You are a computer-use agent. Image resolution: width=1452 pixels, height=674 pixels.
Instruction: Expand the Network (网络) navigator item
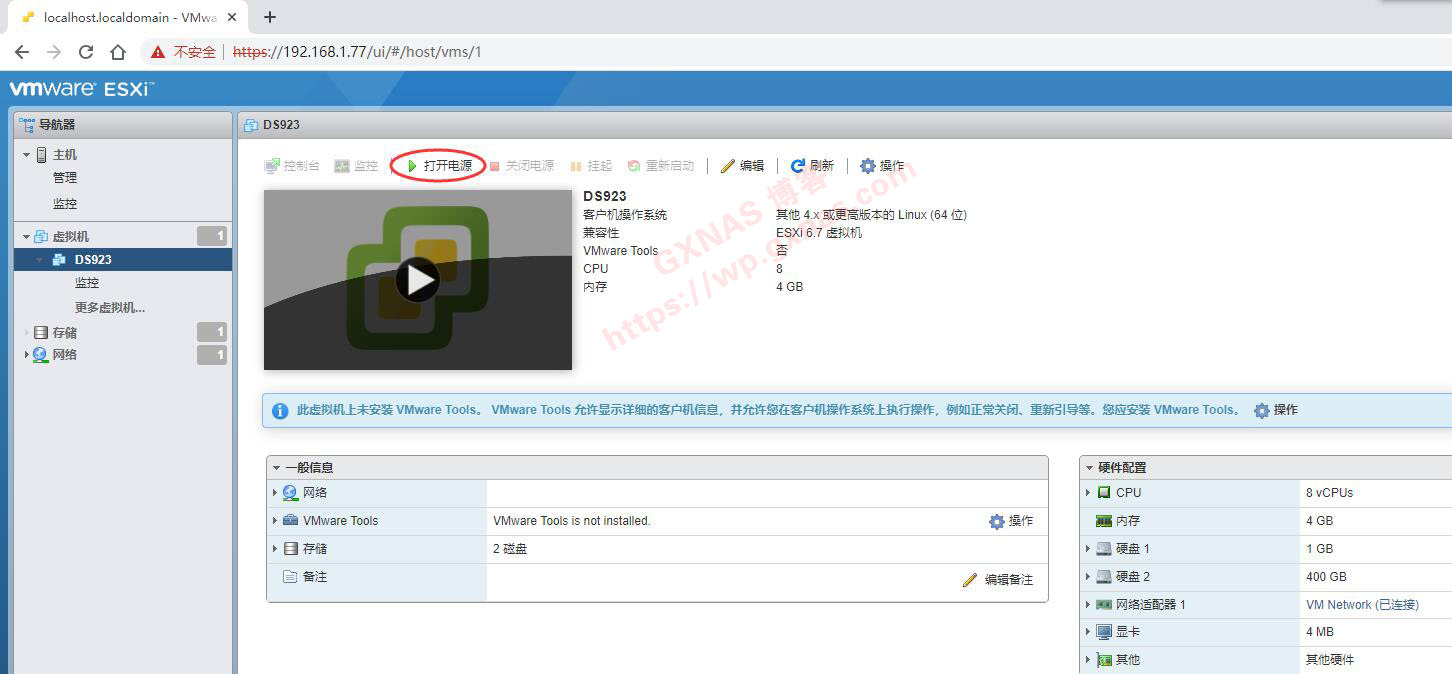[x=27, y=355]
